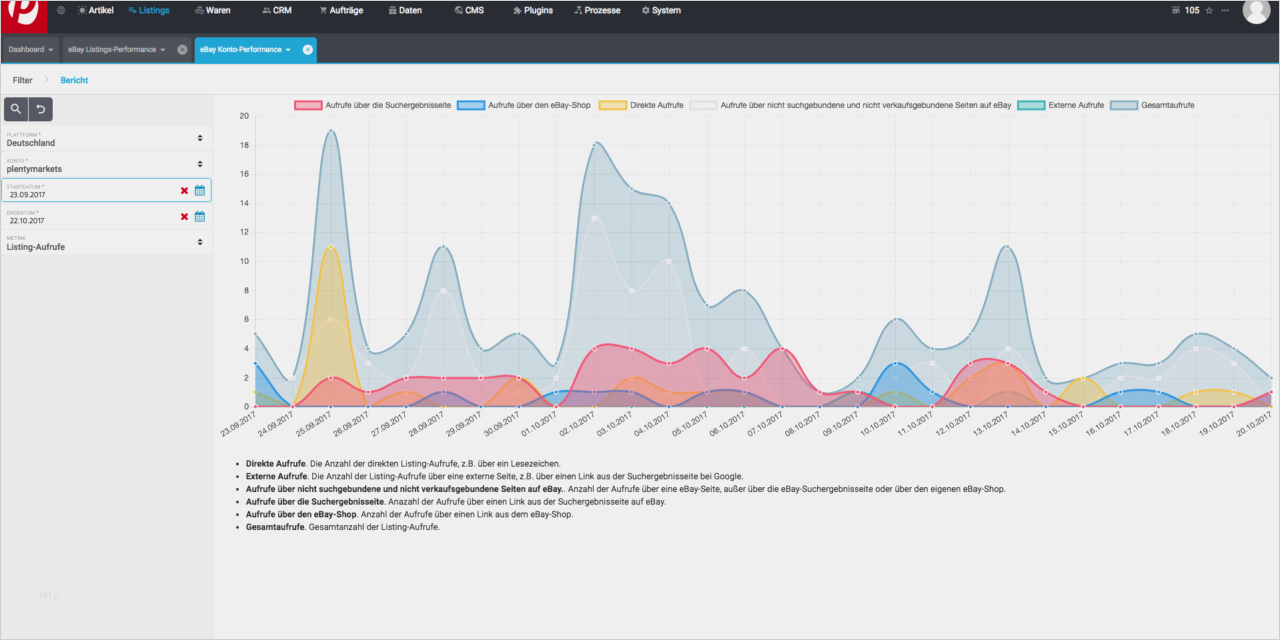Viewport: 1280px width, 640px height.
Task: Switch to the eBay Listings-Performance tab
Action: pos(117,49)
